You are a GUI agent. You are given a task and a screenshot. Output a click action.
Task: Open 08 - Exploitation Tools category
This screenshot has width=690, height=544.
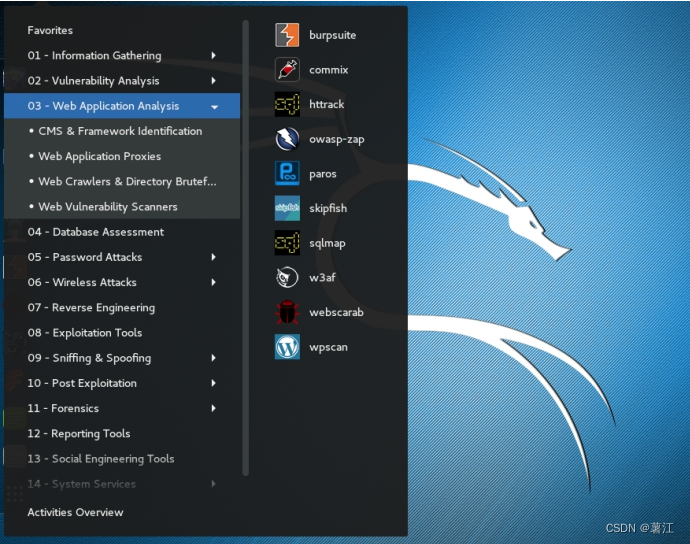pos(122,333)
